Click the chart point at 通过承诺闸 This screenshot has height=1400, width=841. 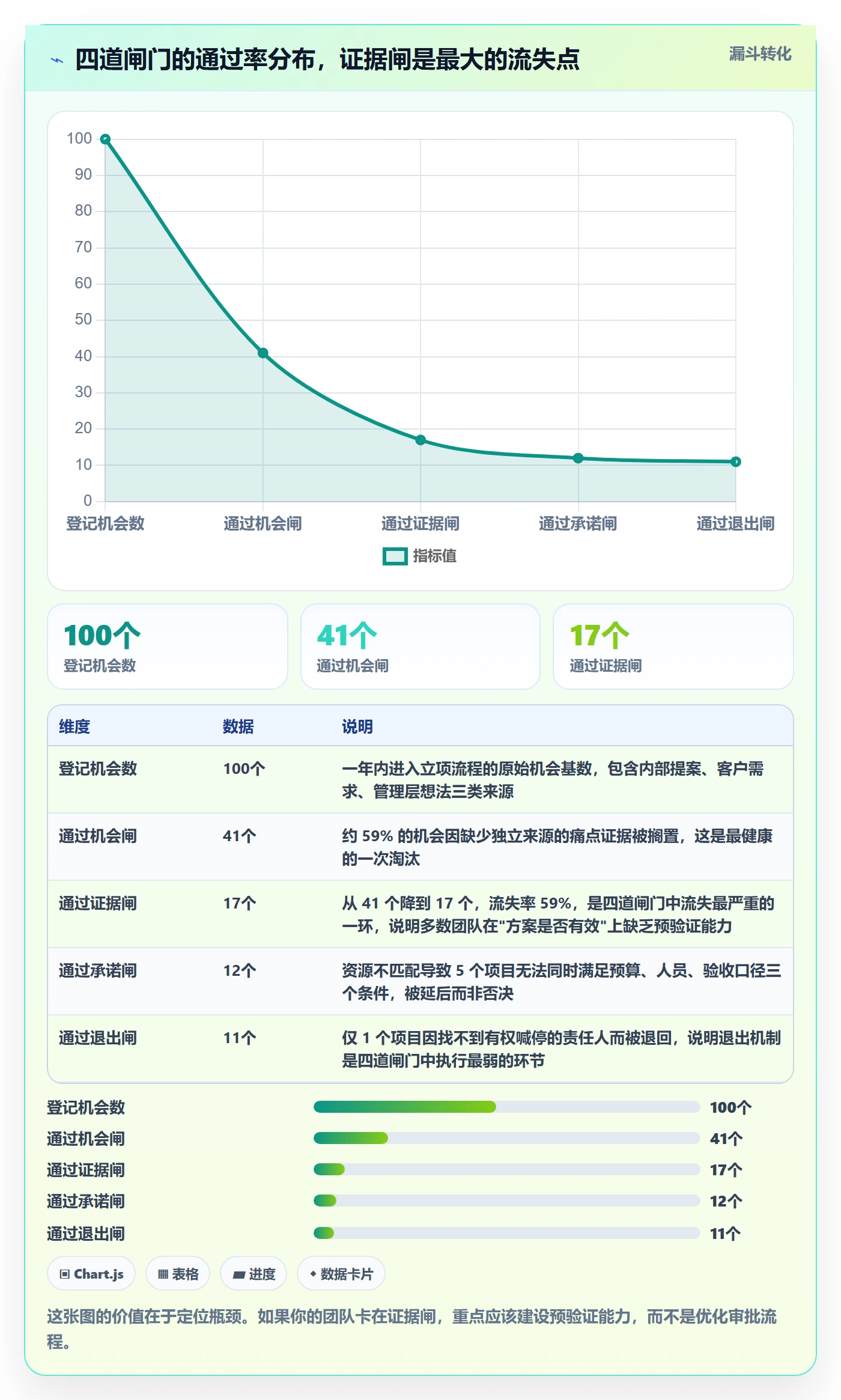click(578, 458)
